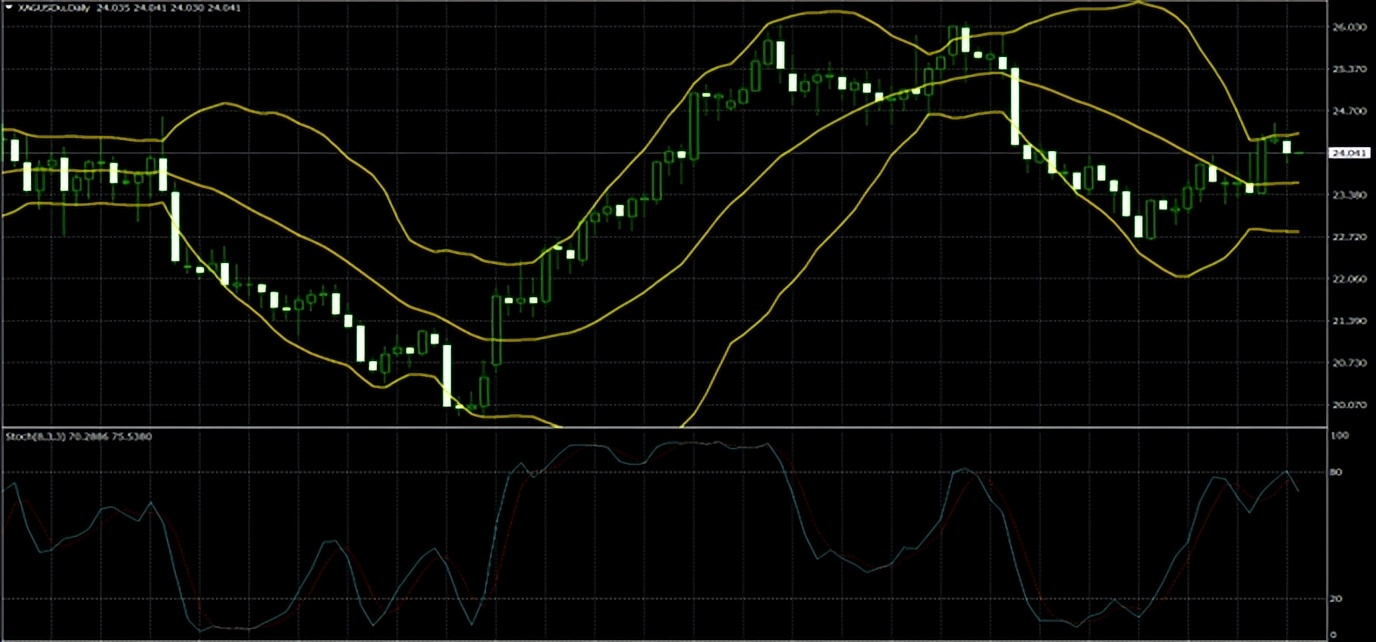Click the 21.390 price axis label

(x=1349, y=321)
